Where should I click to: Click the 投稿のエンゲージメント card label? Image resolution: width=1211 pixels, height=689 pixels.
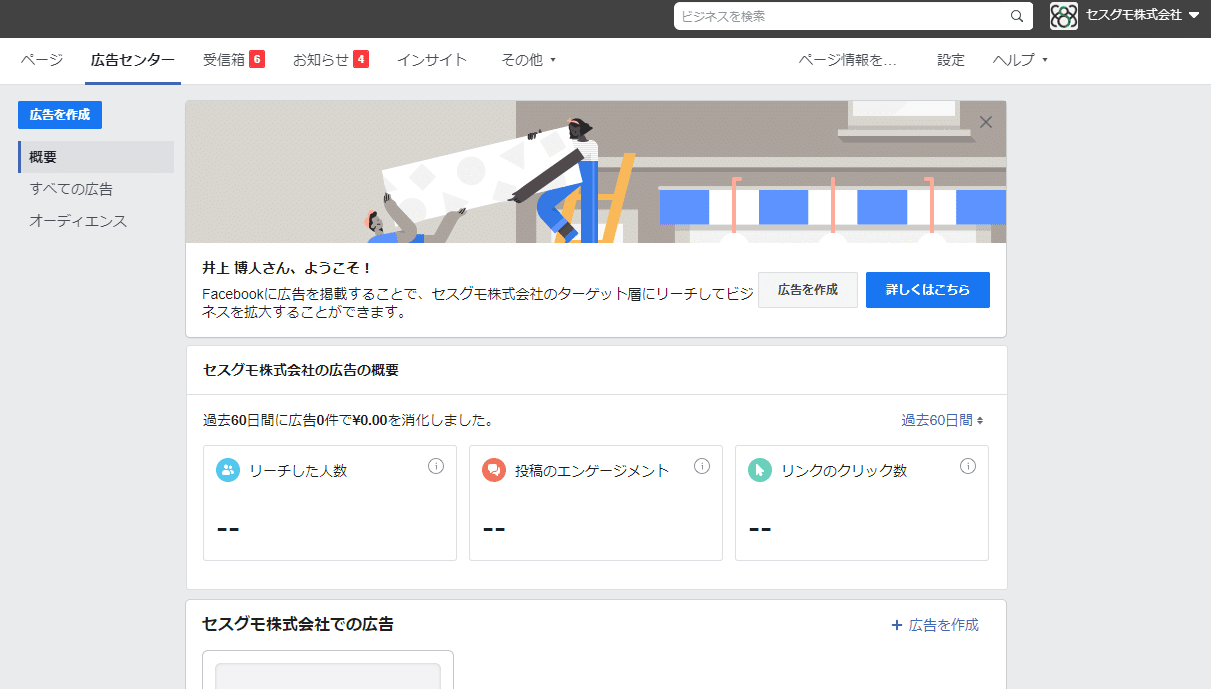[592, 471]
